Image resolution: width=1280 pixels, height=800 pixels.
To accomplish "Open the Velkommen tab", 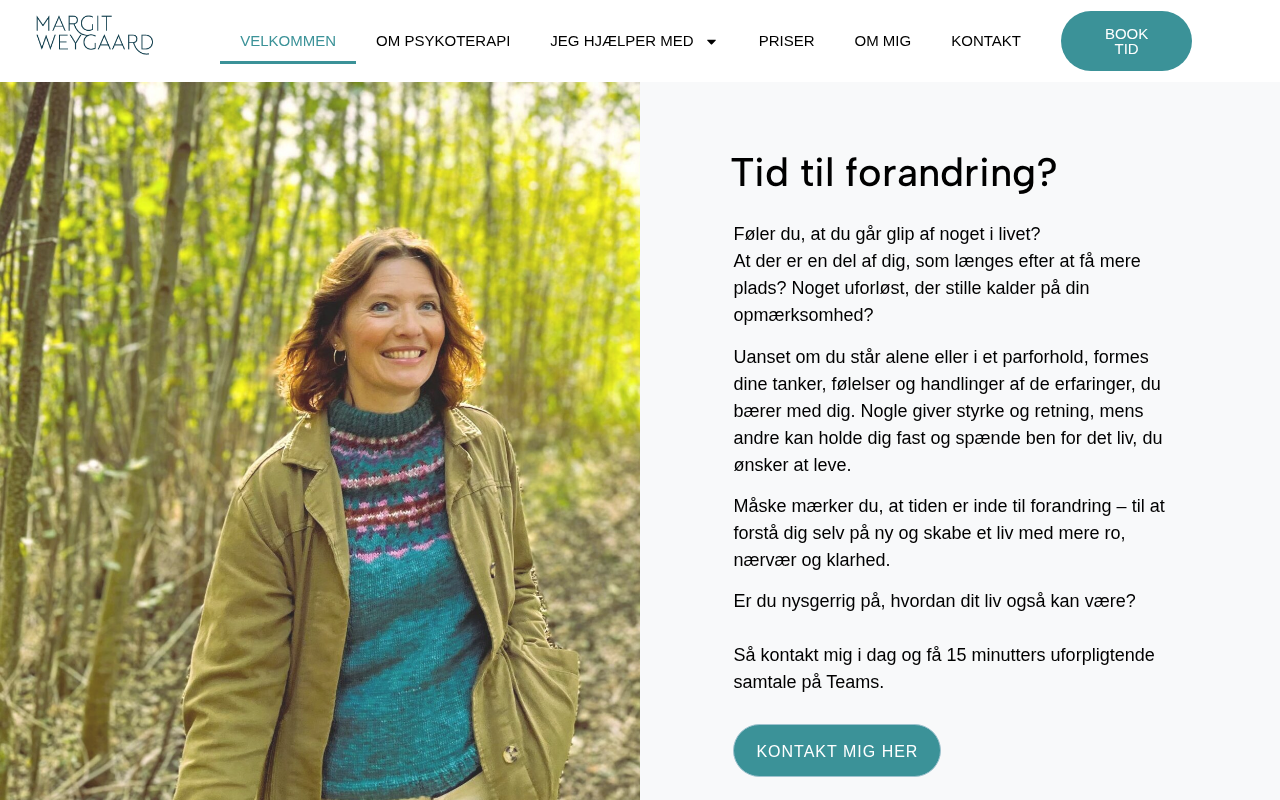I will pos(288,41).
